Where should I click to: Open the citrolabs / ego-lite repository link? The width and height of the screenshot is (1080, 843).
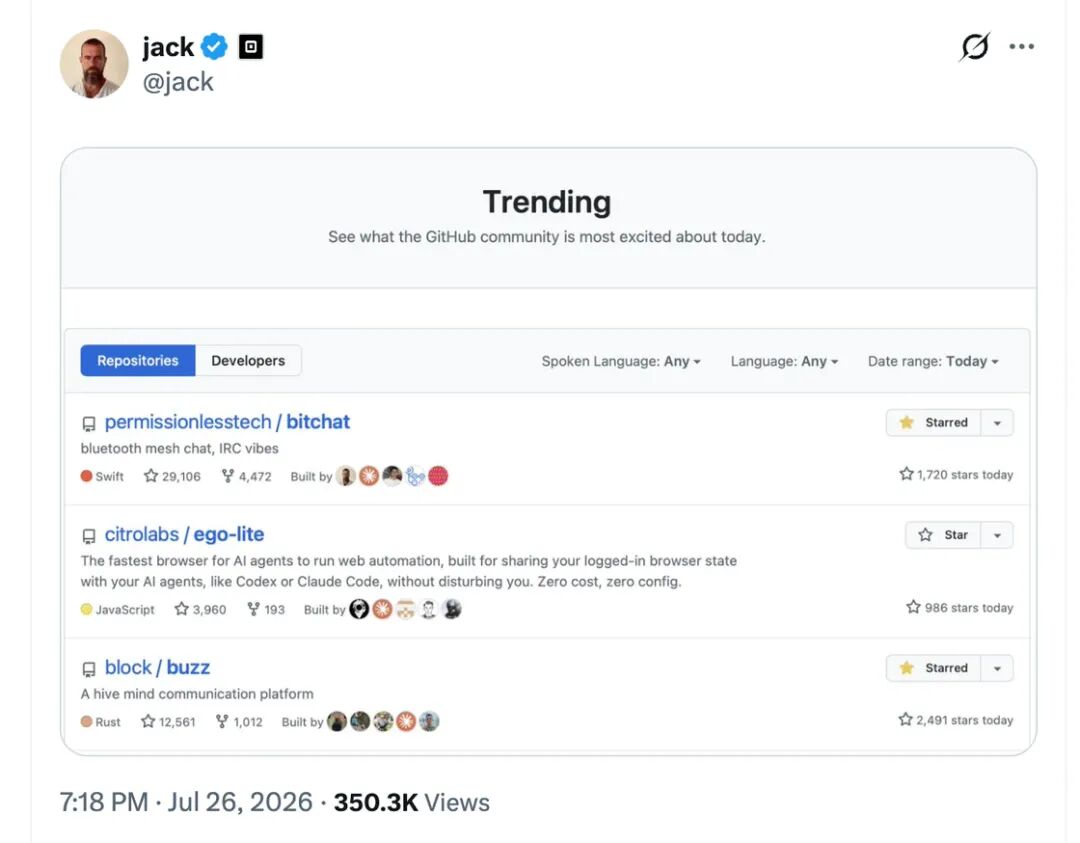coord(184,534)
